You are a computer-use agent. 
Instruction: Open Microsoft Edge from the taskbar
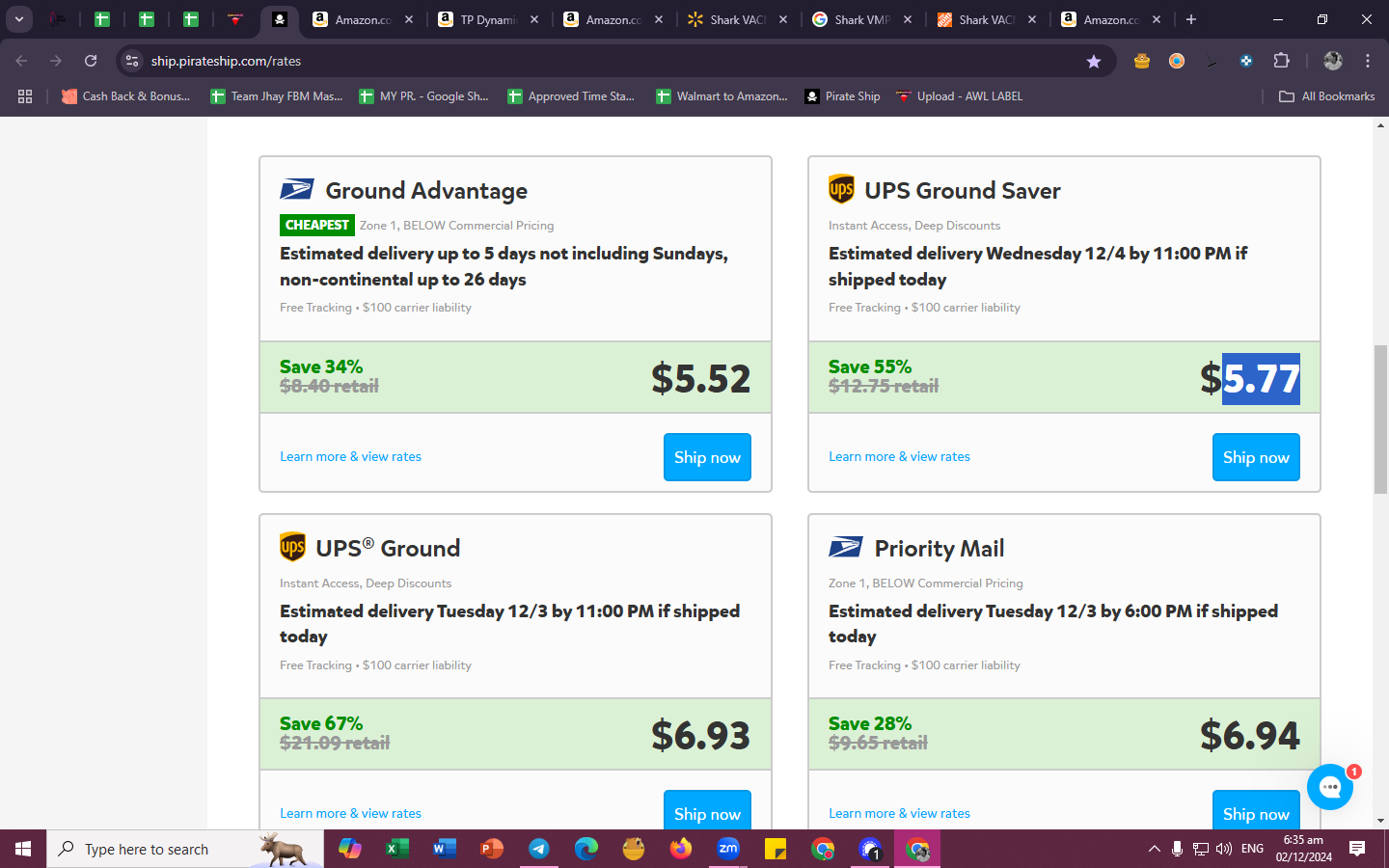point(586,849)
